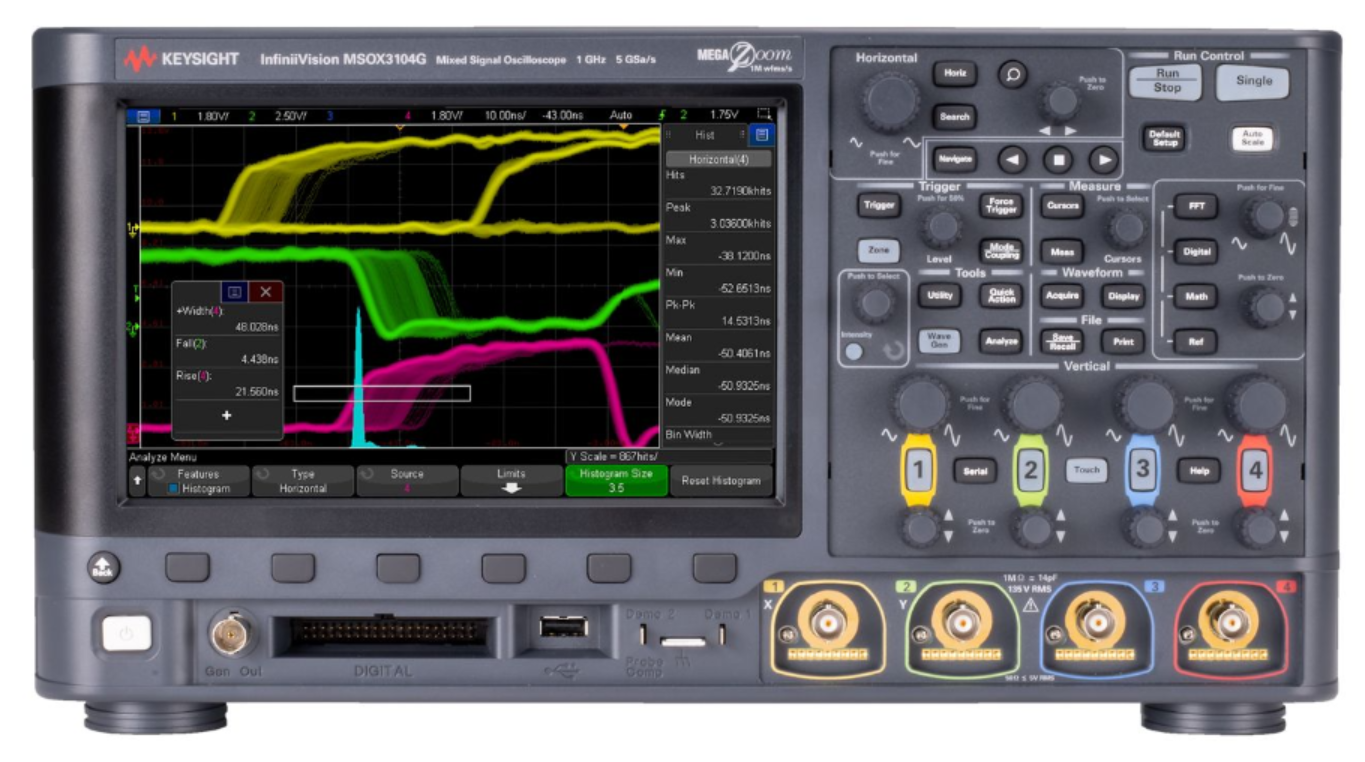The image size is (1365, 762).
Task: Expand the Horizontal(4) histogram selector in sidebar
Action: 717,159
